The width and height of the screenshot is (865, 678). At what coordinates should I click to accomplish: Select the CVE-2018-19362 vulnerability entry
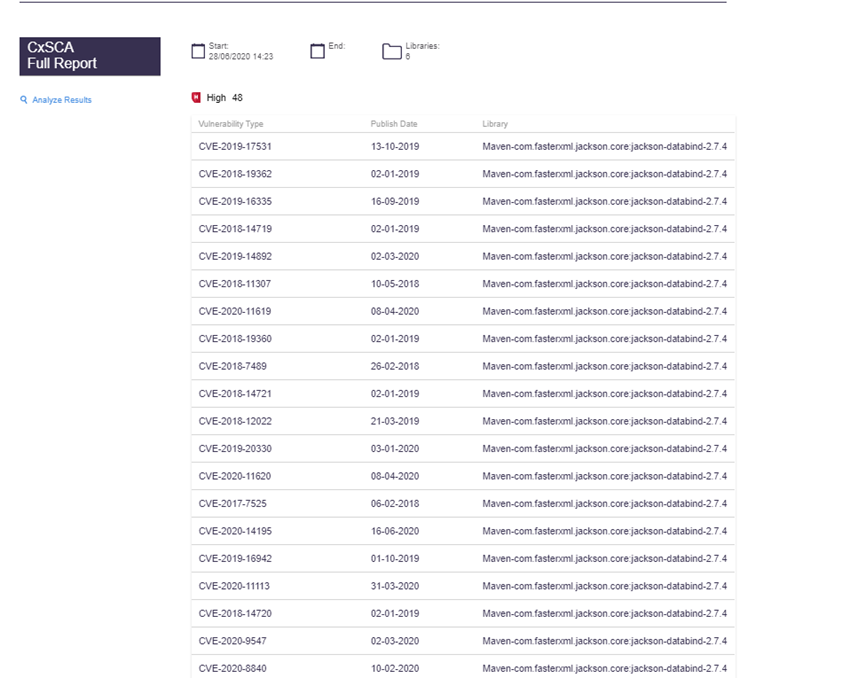[x=463, y=174]
